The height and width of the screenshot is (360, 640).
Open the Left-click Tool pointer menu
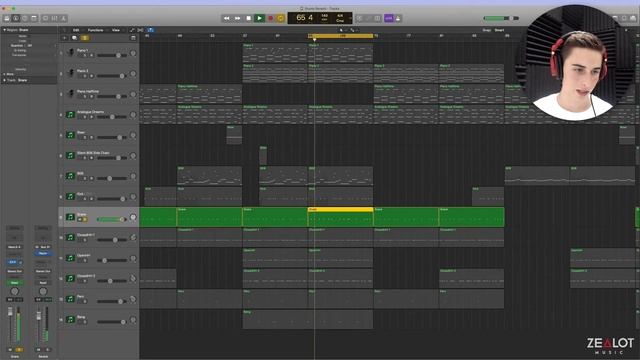pos(342,30)
